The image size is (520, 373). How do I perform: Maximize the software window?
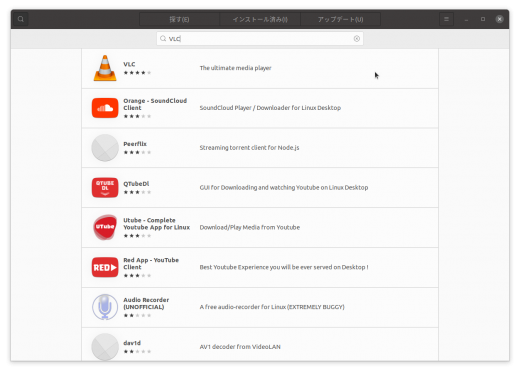(x=483, y=19)
